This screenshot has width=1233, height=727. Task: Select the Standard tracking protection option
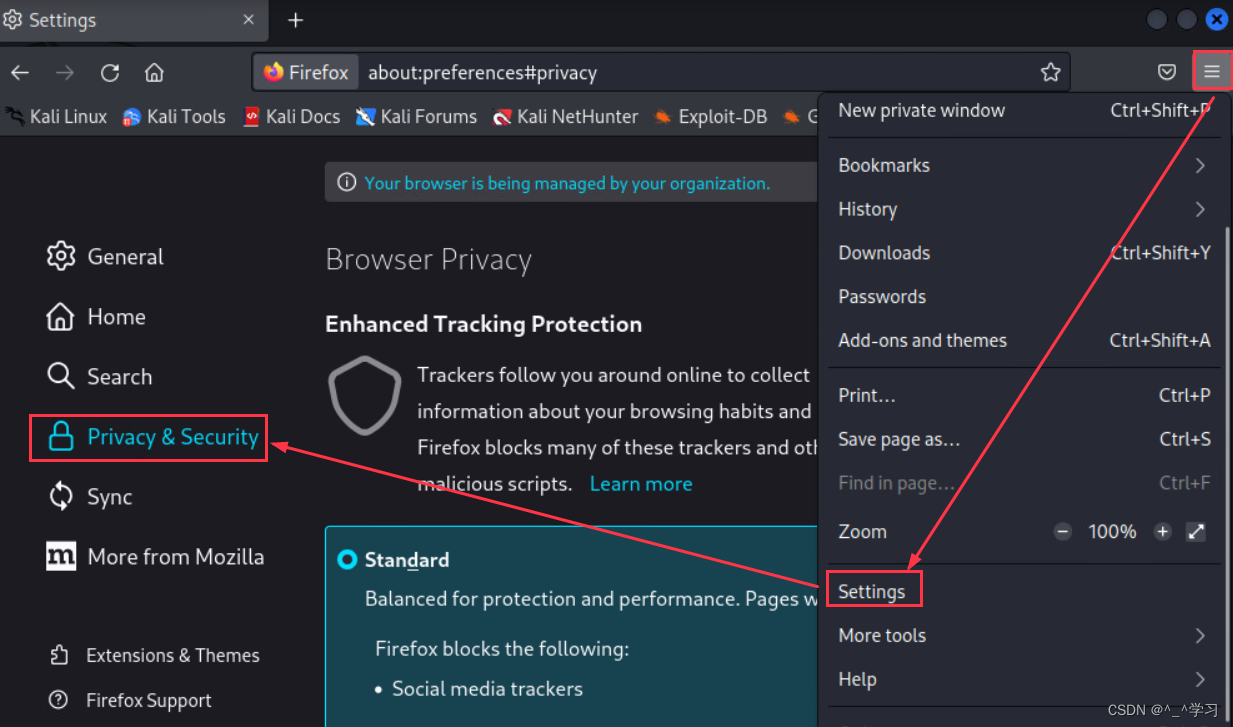347,560
